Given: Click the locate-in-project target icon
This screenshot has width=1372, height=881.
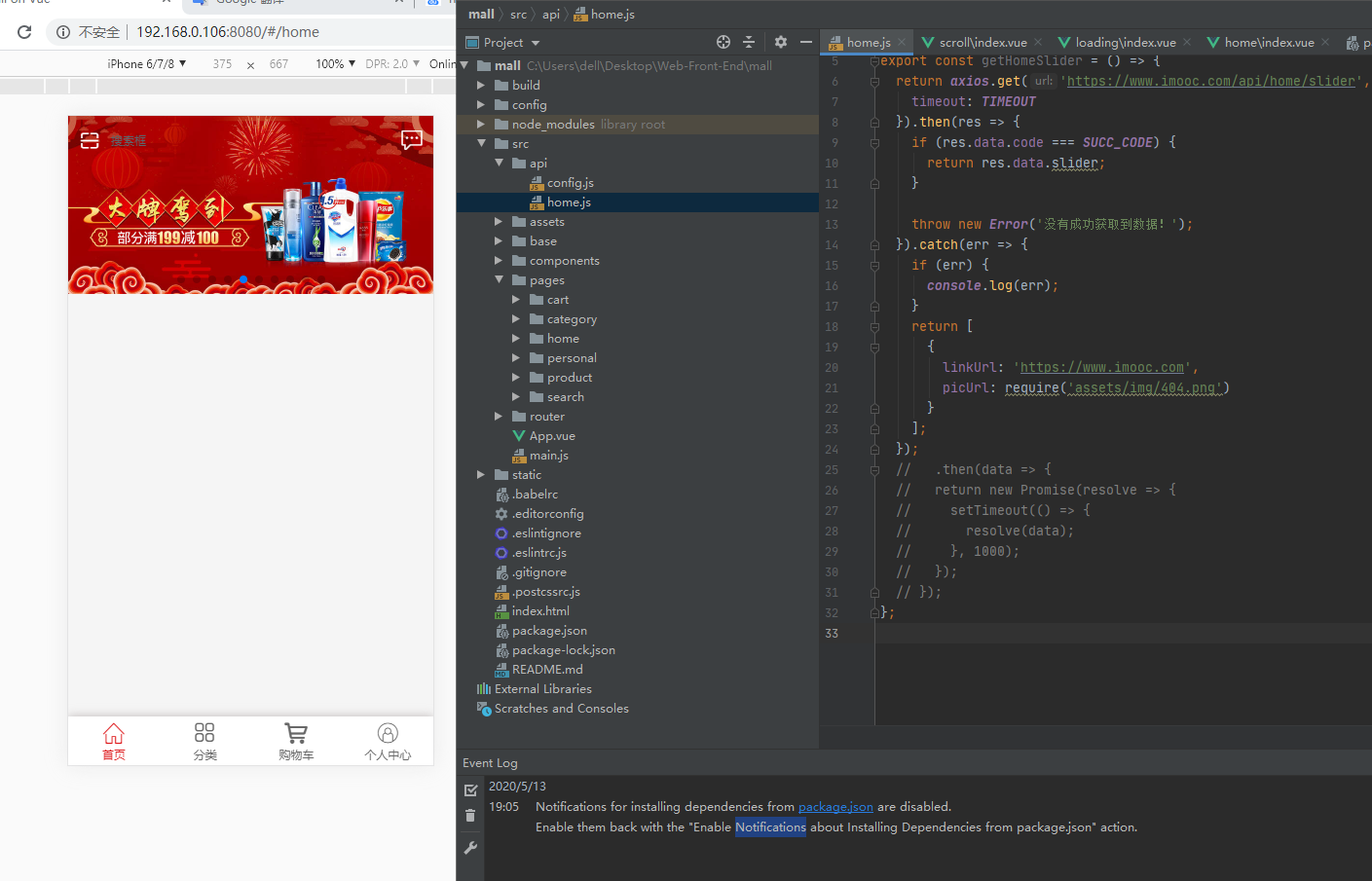Looking at the screenshot, I should pos(723,42).
